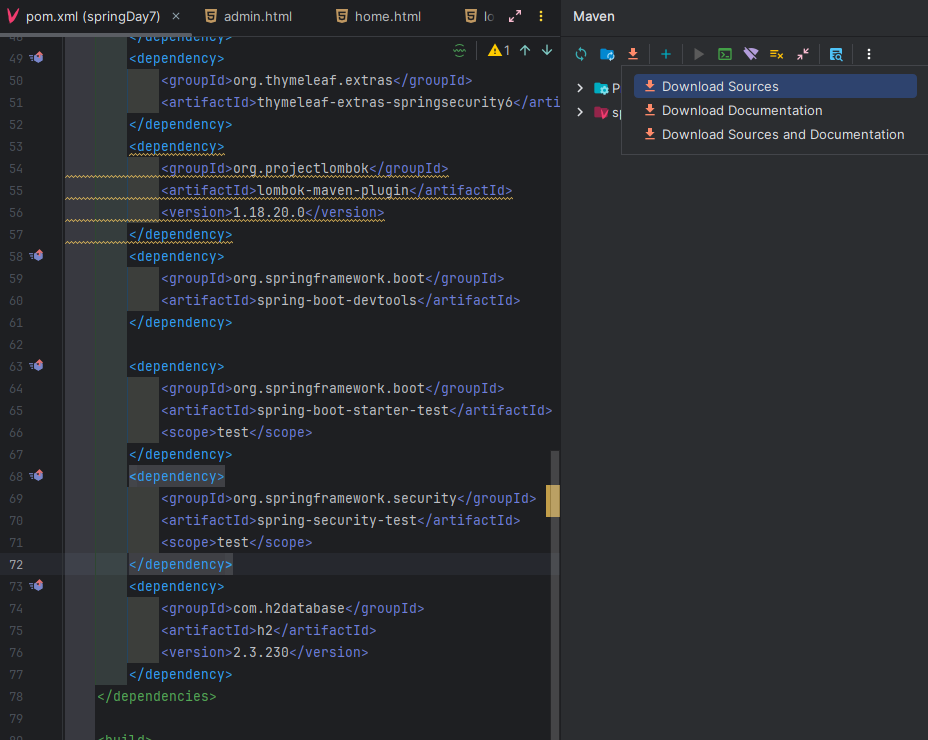Click the opening dependency tag on line 53

[x=177, y=147]
